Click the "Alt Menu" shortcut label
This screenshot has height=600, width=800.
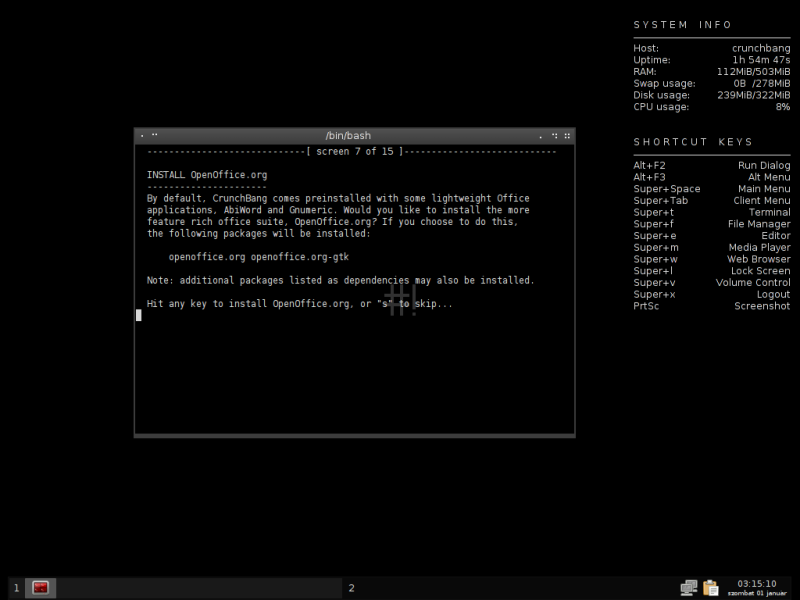coord(769,177)
